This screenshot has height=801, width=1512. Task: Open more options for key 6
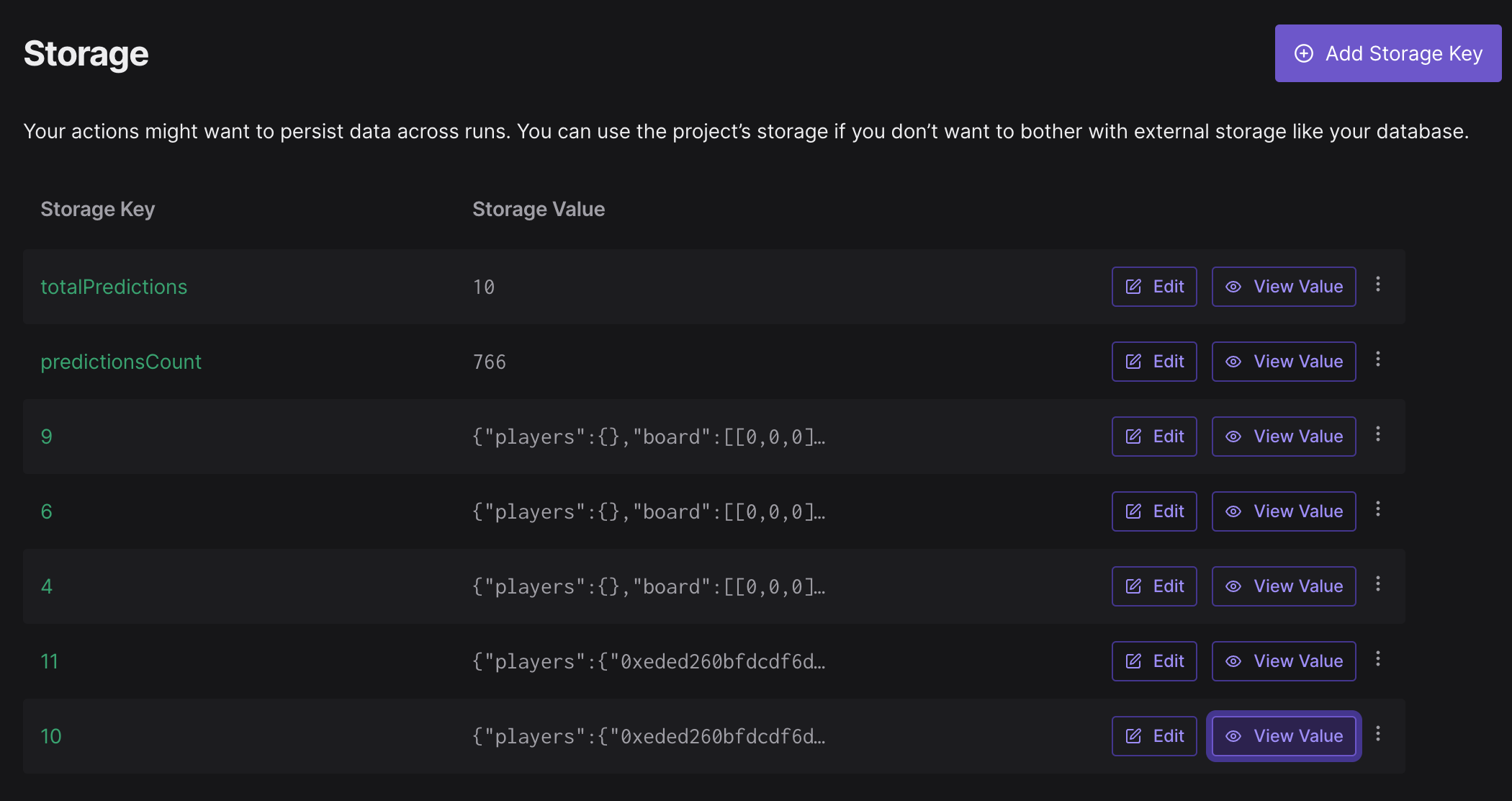coord(1378,509)
